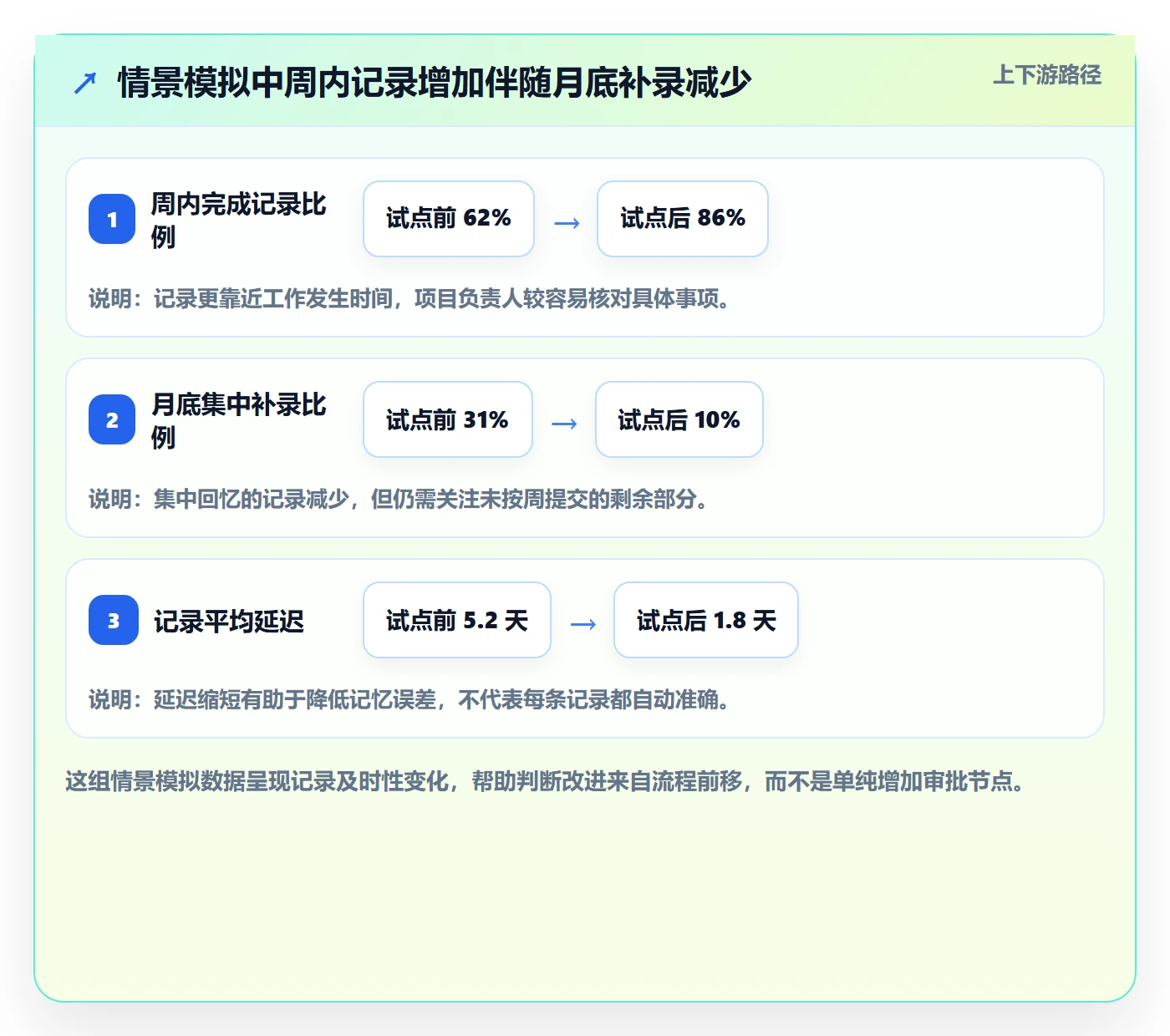The height and width of the screenshot is (1036, 1170).
Task: Click the arrow between 5.2 天 and 1.8 天
Action: pyautogui.click(x=582, y=623)
